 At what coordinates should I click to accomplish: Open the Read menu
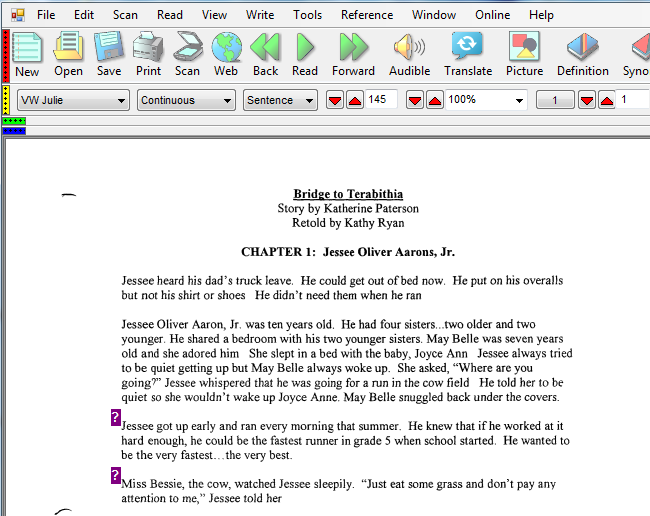[170, 15]
